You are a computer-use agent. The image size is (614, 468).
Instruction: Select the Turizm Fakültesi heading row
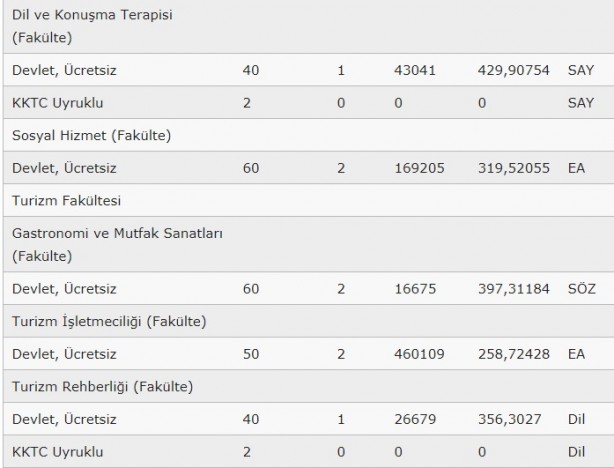tap(309, 201)
